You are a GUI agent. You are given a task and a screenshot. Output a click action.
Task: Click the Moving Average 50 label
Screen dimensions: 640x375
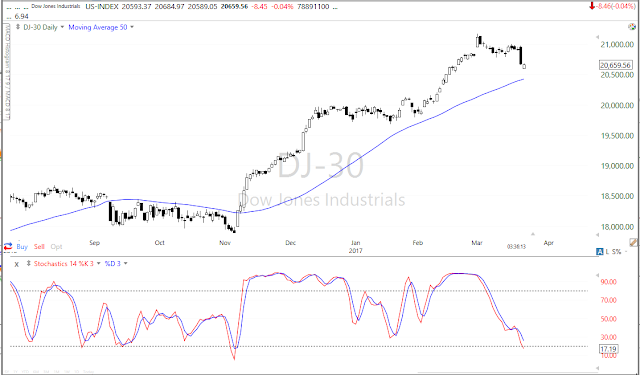point(98,27)
